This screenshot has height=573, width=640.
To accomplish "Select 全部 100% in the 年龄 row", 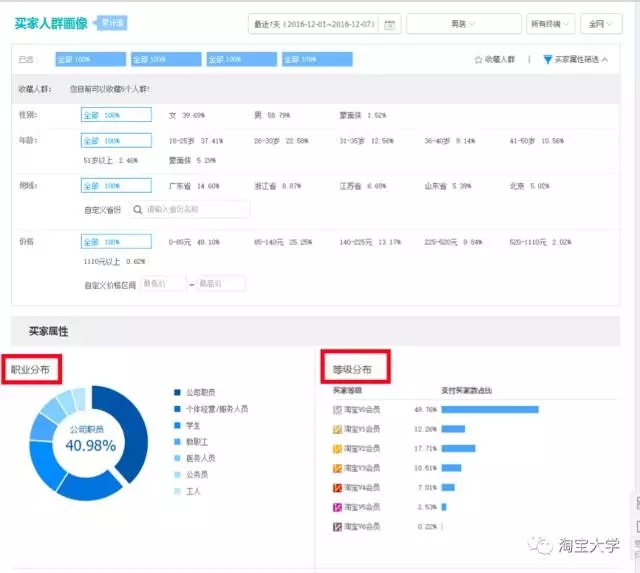I will tap(116, 140).
